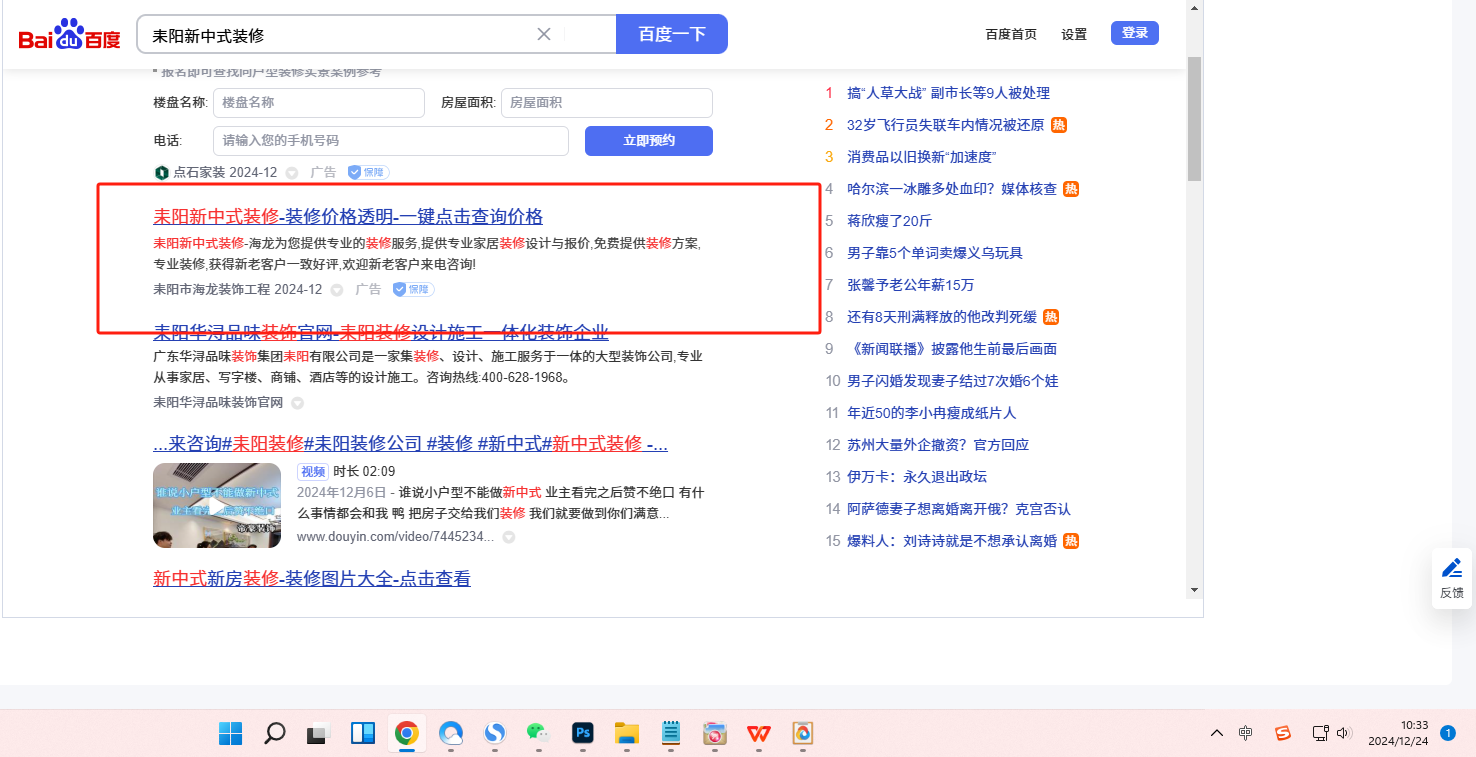Click the page's vertical scrollbar thumb
The width and height of the screenshot is (1476, 757).
(1194, 118)
